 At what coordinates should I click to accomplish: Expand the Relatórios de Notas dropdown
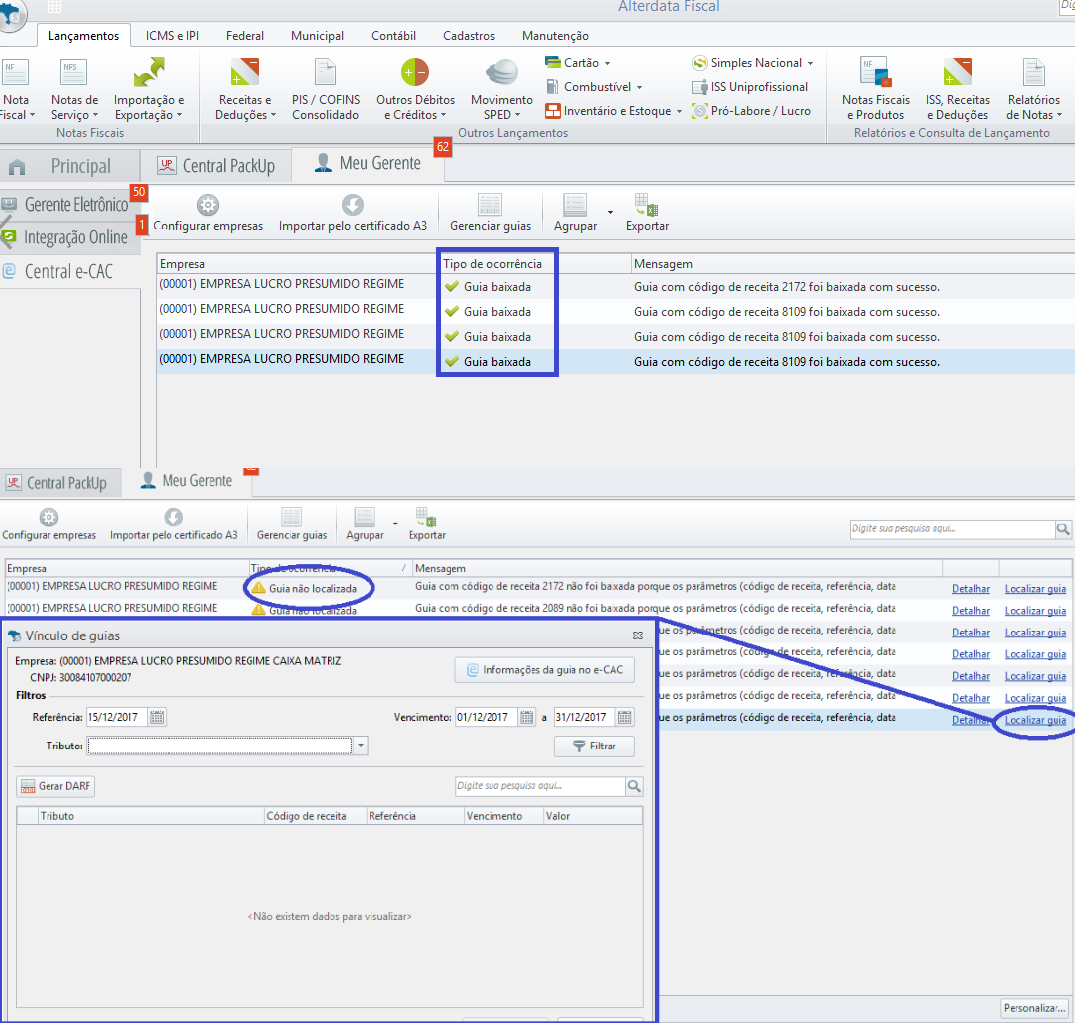pyautogui.click(x=1059, y=115)
